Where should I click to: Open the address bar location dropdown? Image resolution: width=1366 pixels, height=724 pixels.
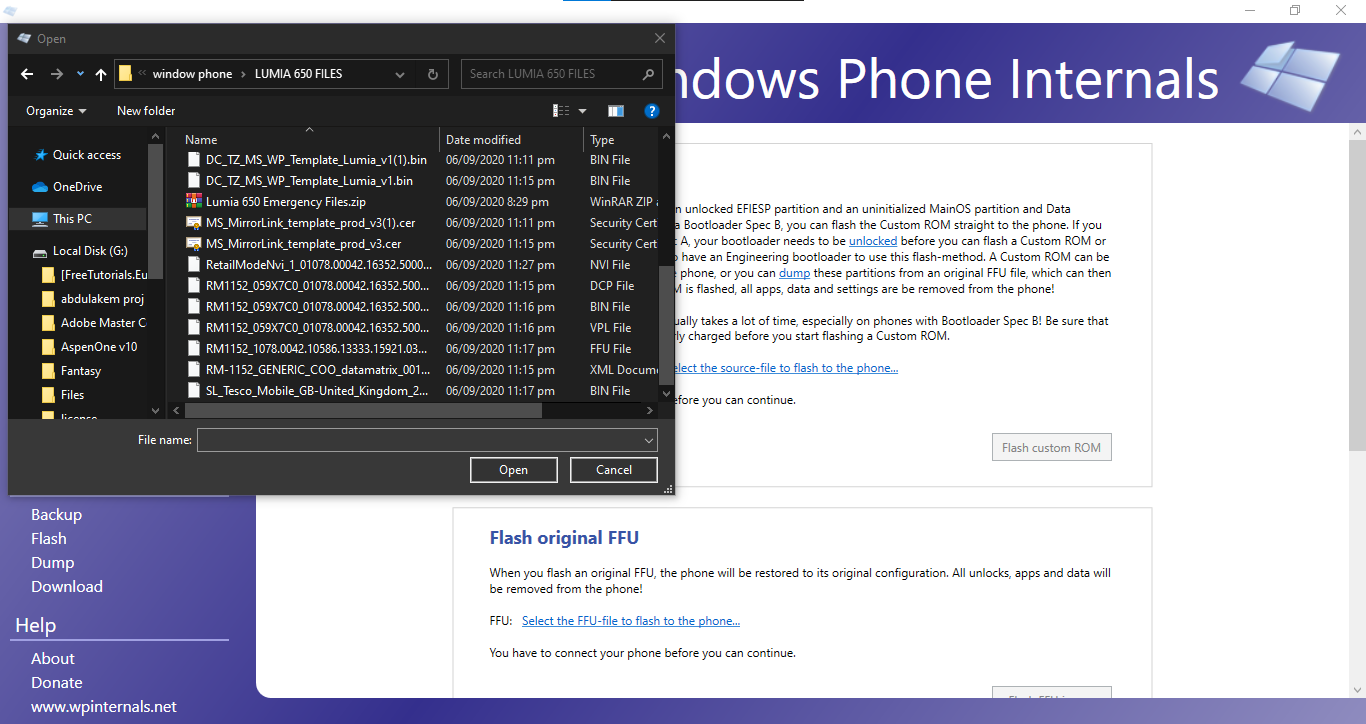point(400,73)
